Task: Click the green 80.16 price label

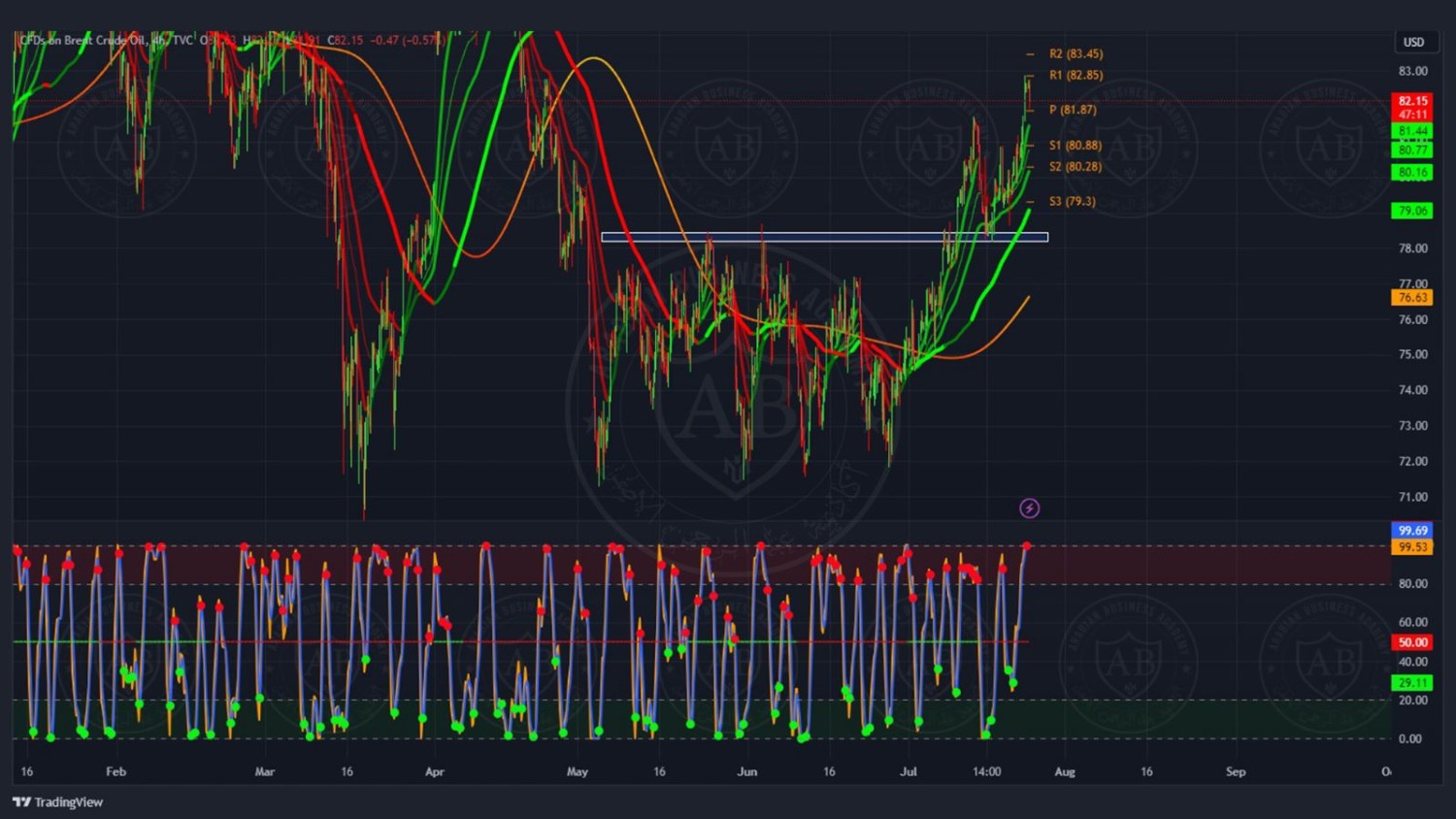Action: coord(1412,173)
